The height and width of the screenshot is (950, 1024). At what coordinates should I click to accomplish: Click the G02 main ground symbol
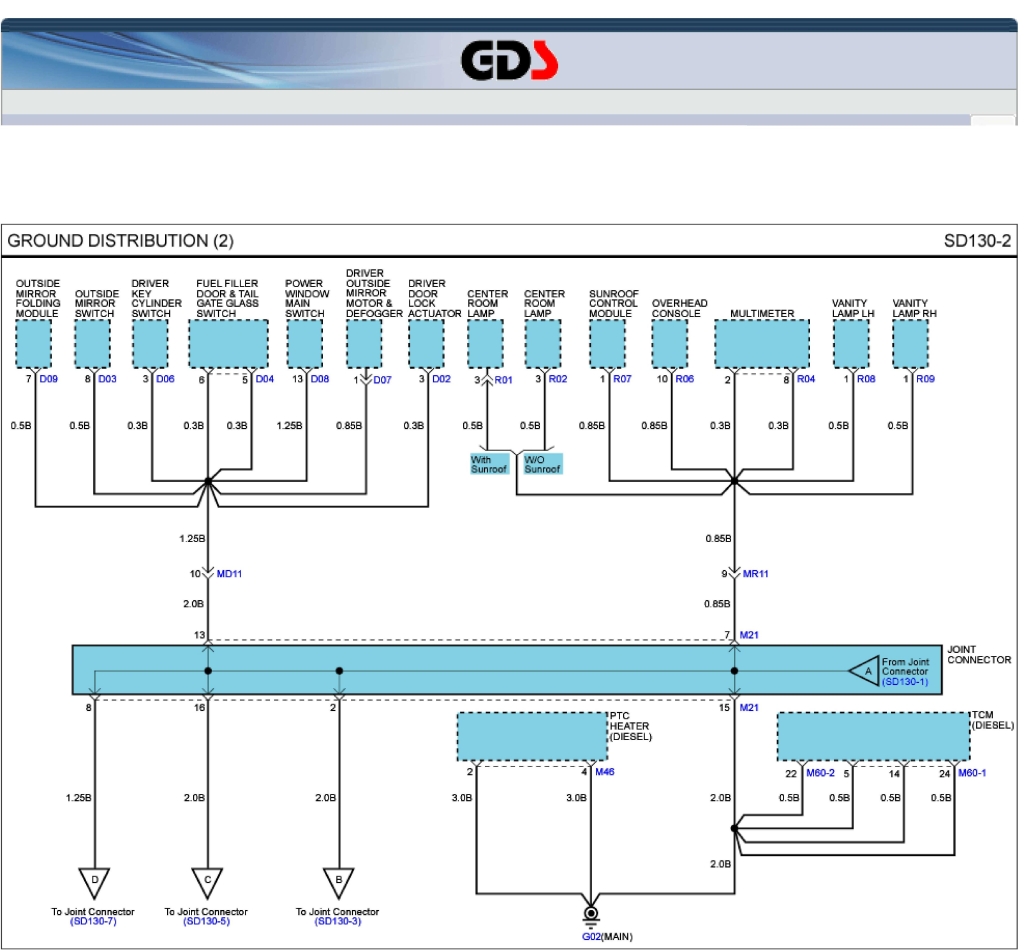point(591,915)
